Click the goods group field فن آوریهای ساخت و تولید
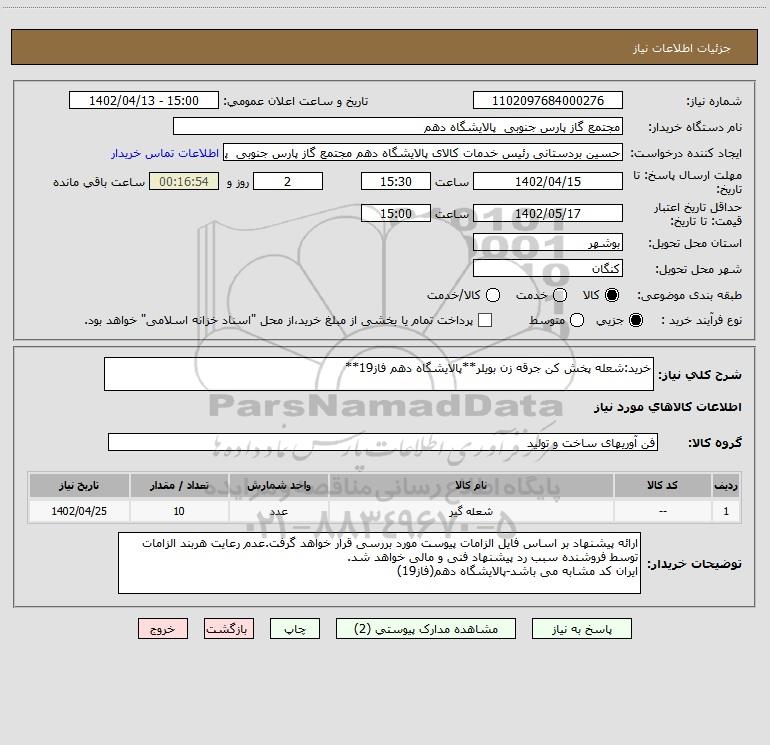Screen dimensions: 770x745 (x=383, y=442)
